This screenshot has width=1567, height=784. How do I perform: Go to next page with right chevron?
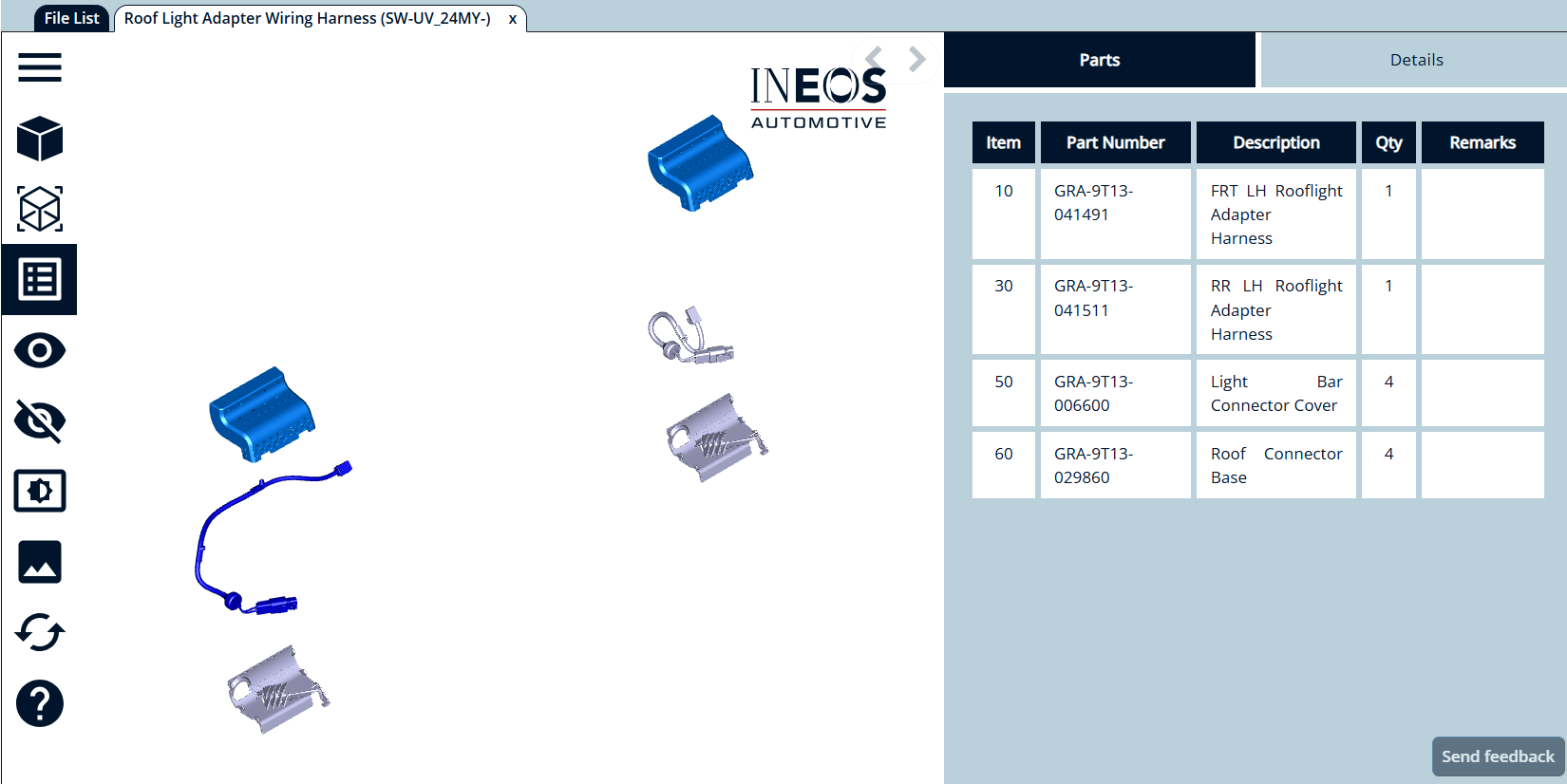(x=916, y=59)
